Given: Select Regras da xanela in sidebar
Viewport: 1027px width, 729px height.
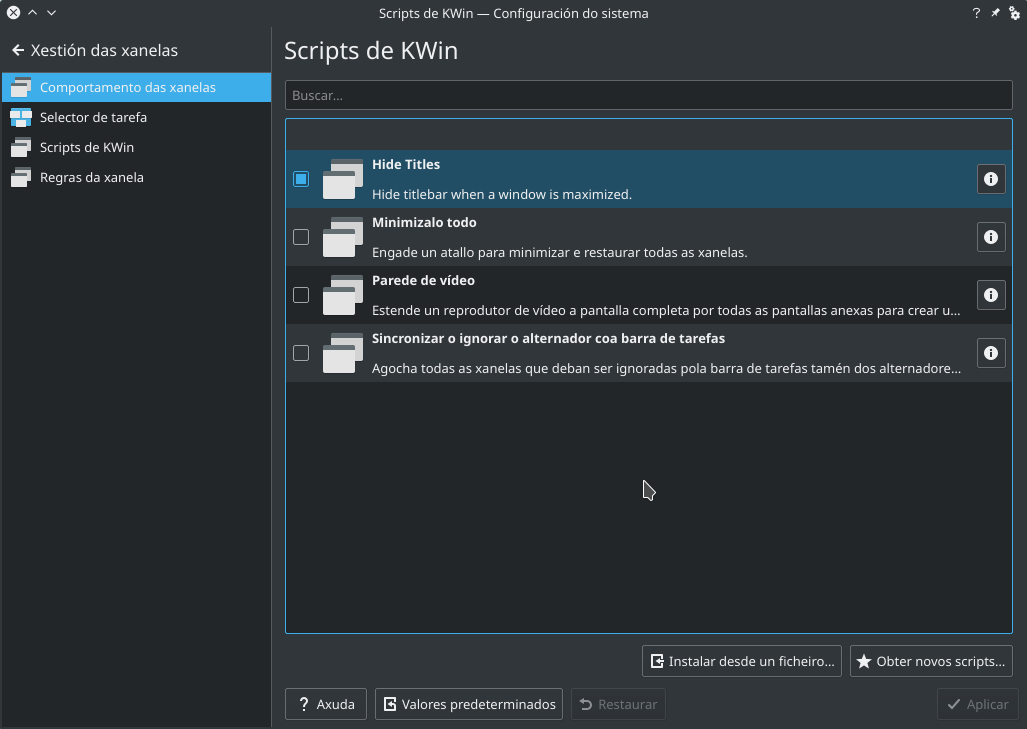Looking at the screenshot, I should click(136, 178).
